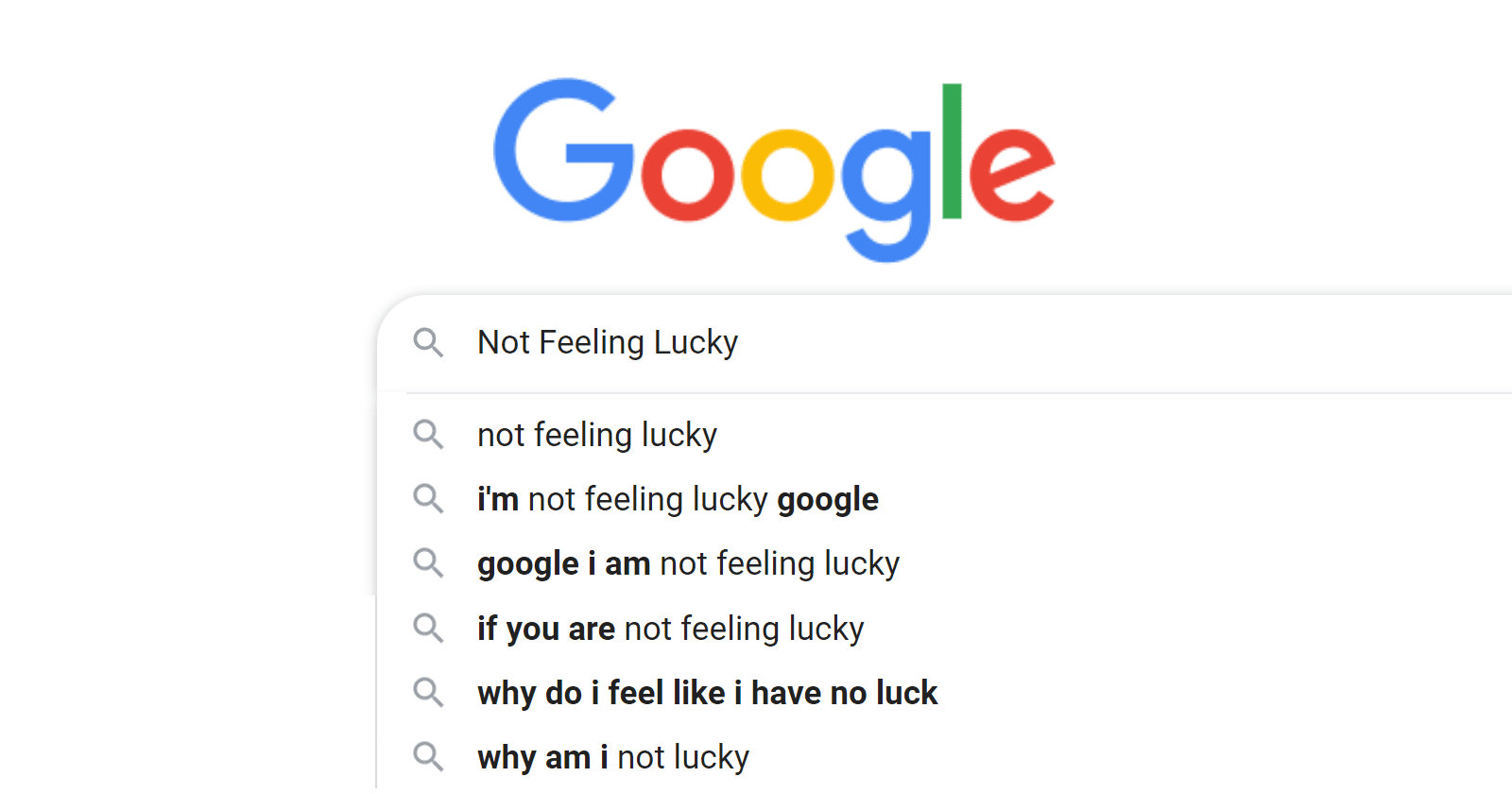
Task: Select the 'not feeling lucky' suggestion
Action: coord(597,435)
